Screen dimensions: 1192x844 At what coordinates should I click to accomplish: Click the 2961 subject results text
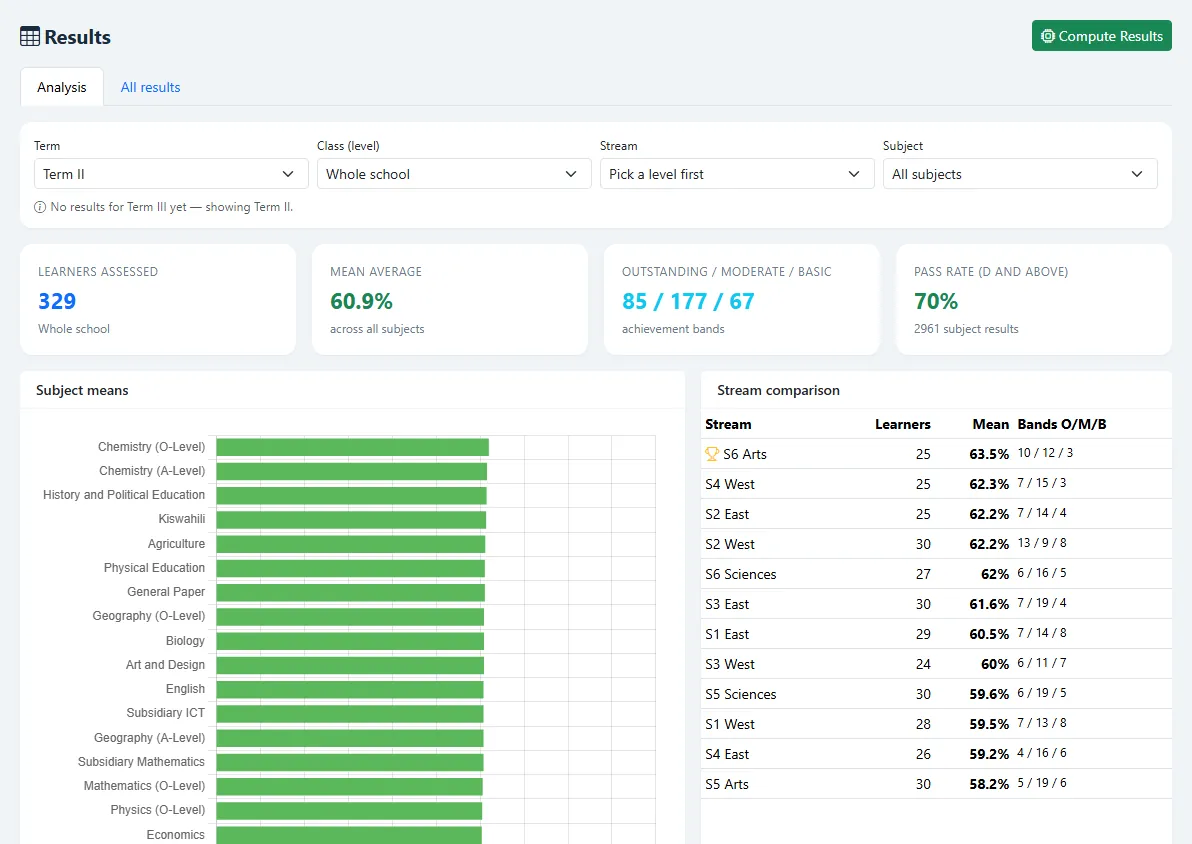(966, 329)
